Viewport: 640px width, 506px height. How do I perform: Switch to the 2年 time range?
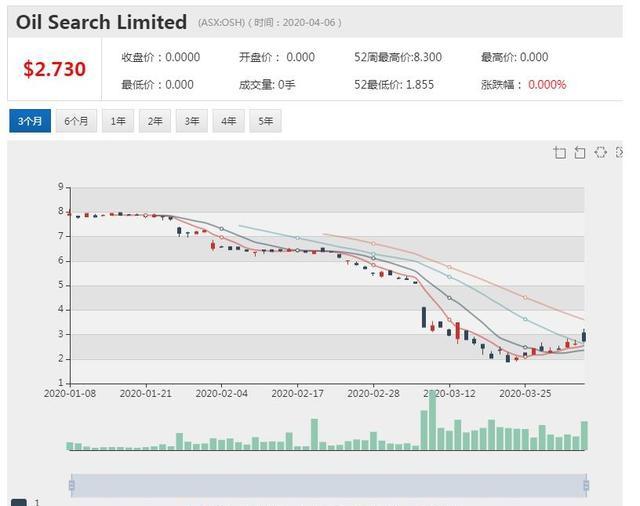155,121
